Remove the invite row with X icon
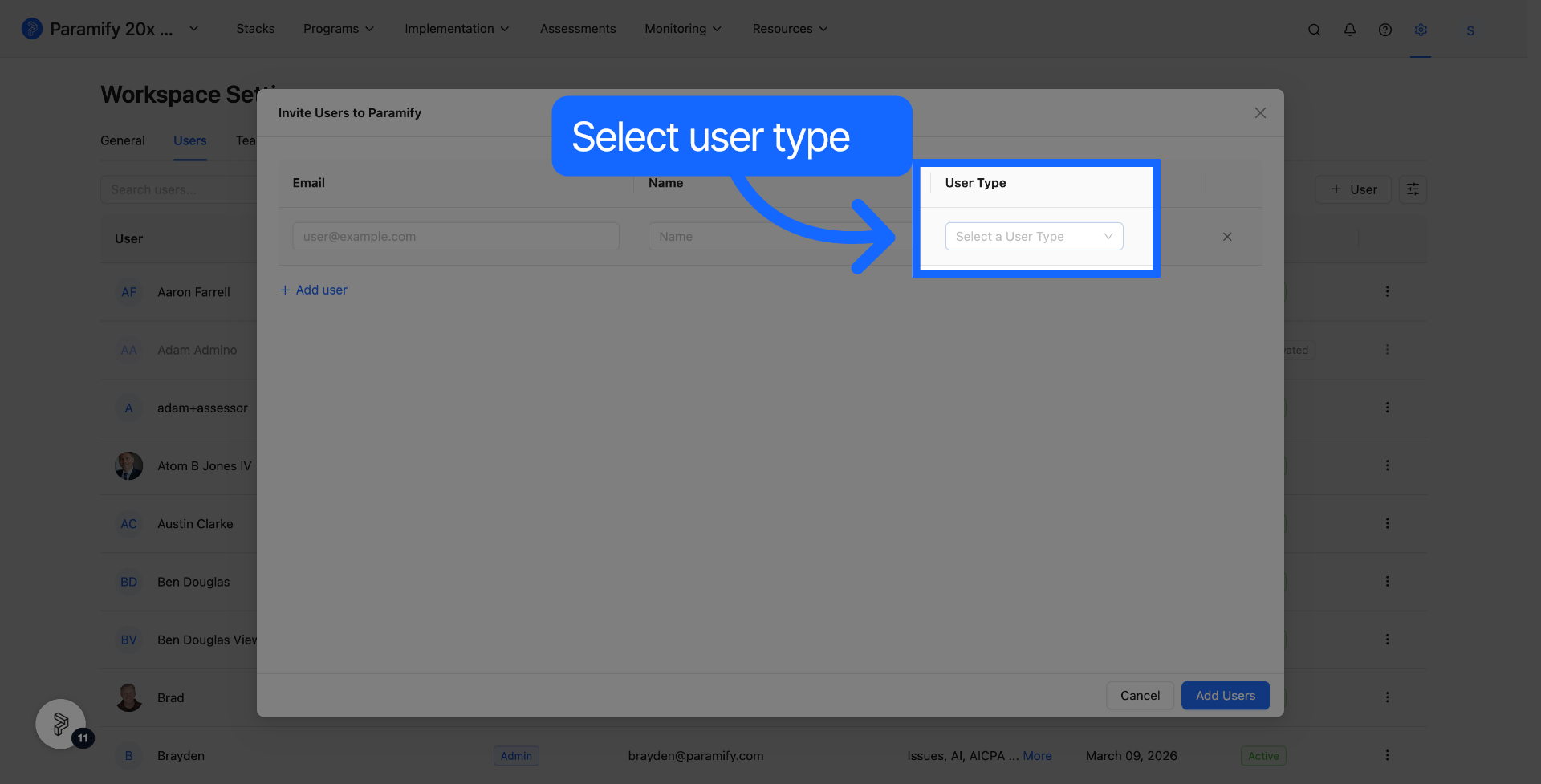The height and width of the screenshot is (784, 1541). [1227, 237]
